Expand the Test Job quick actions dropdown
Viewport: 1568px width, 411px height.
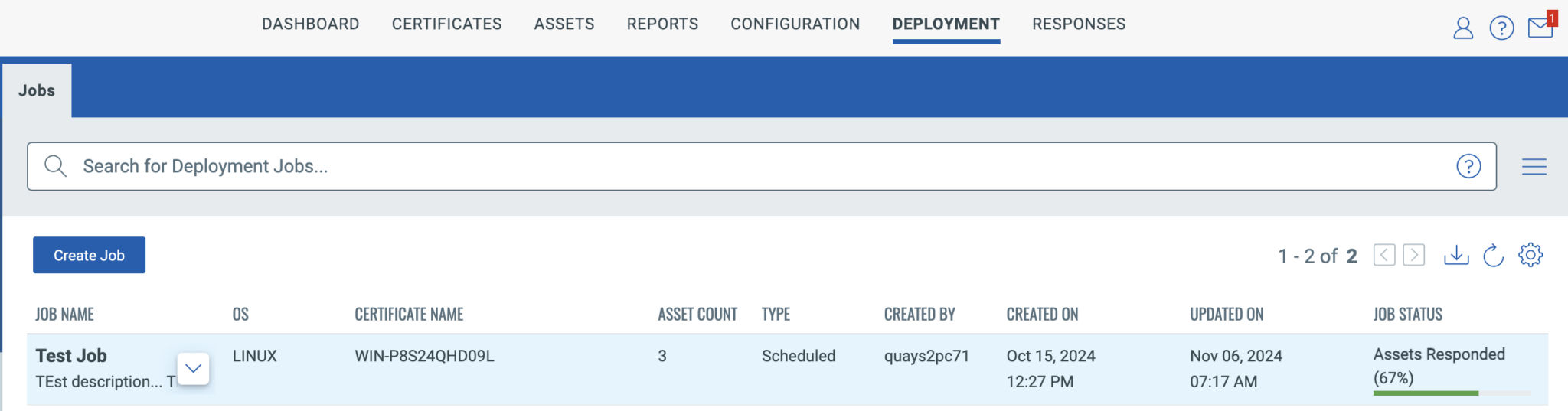[193, 369]
